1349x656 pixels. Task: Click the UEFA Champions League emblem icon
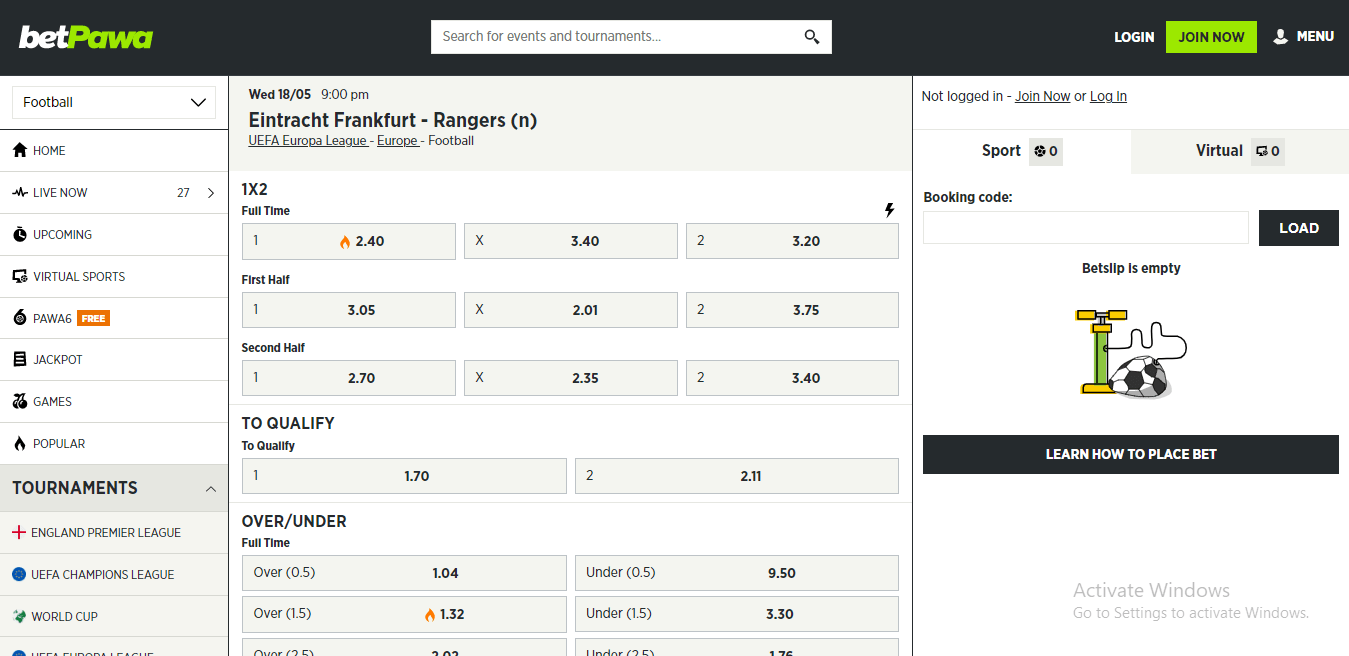pos(18,574)
